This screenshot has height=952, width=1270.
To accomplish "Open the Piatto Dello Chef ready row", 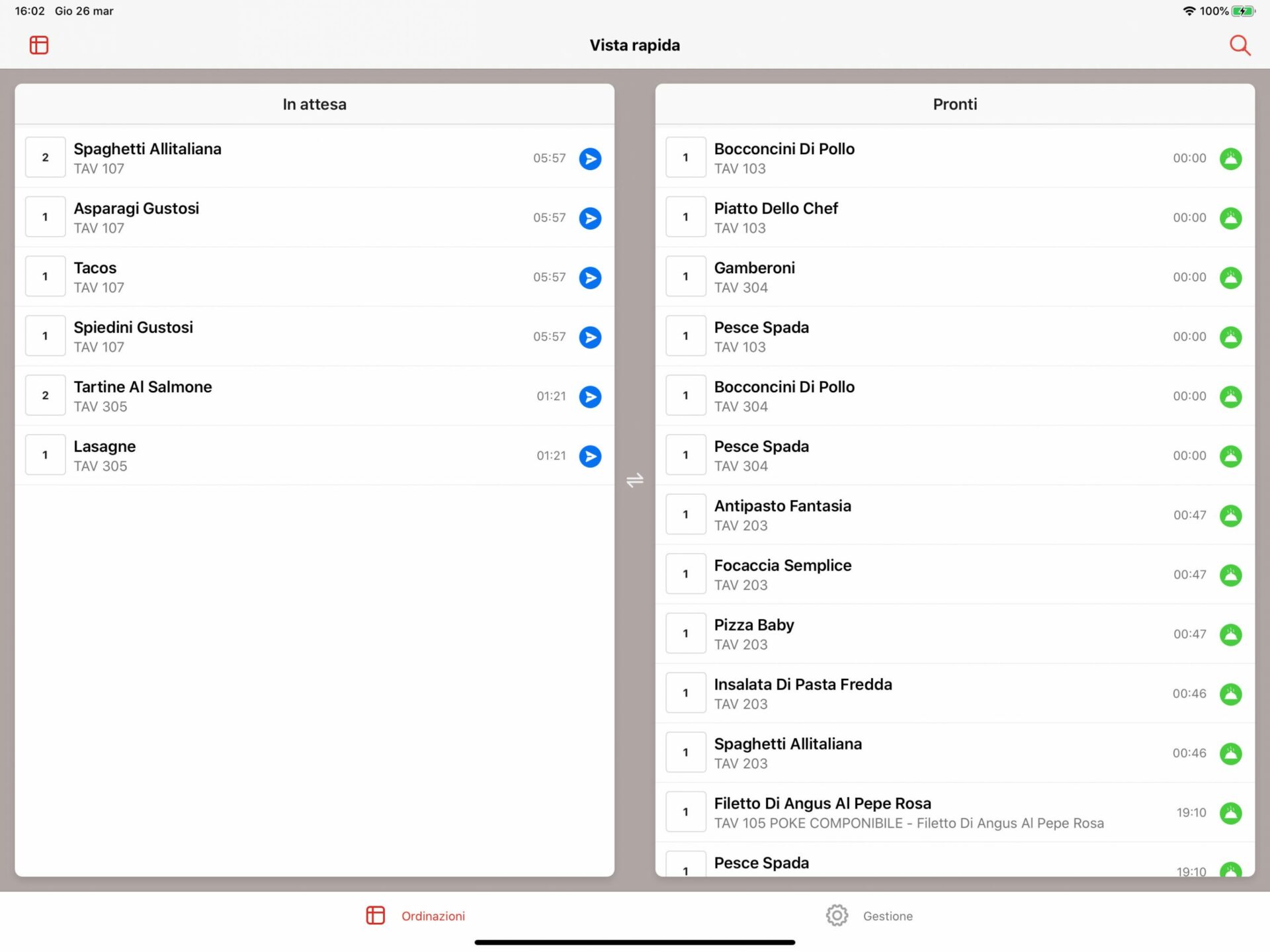I will (954, 218).
